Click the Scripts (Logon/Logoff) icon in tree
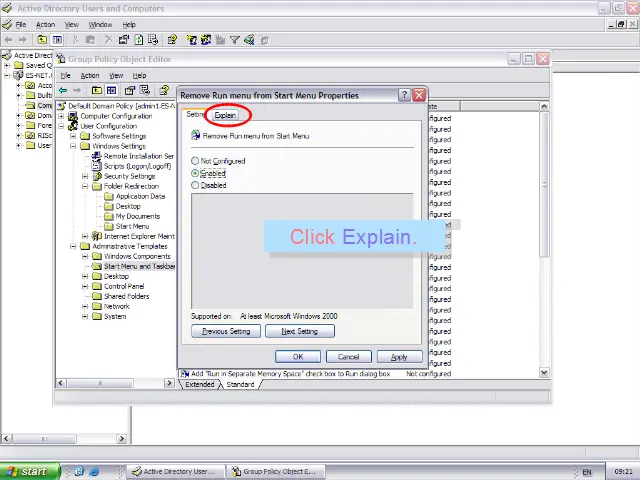The image size is (640, 480). click(97, 166)
